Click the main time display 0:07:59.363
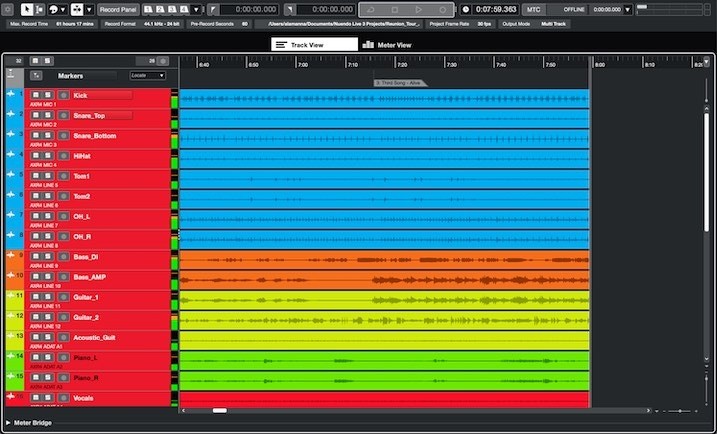717x434 pixels. (496, 9)
